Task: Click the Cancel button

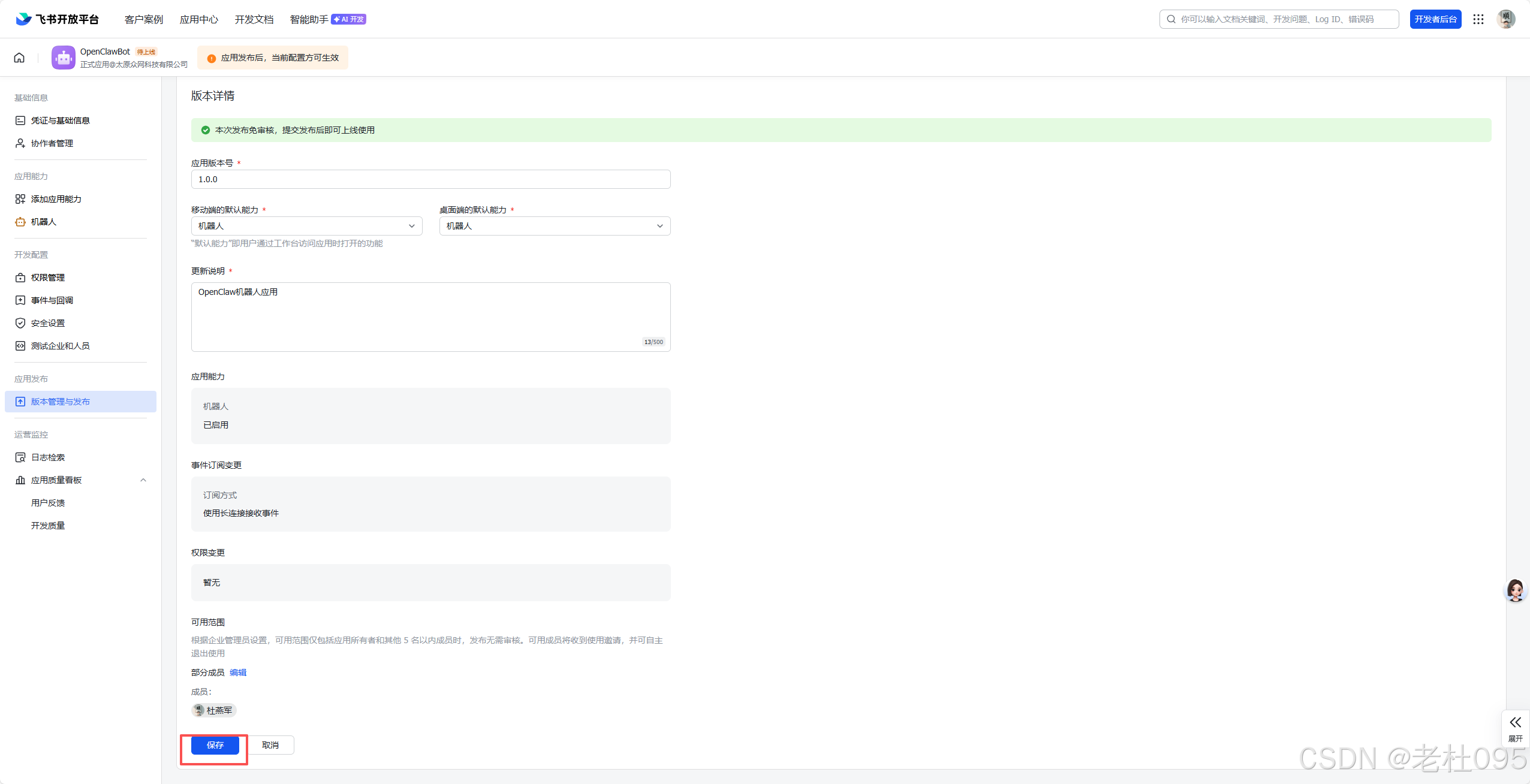Action: 270,745
